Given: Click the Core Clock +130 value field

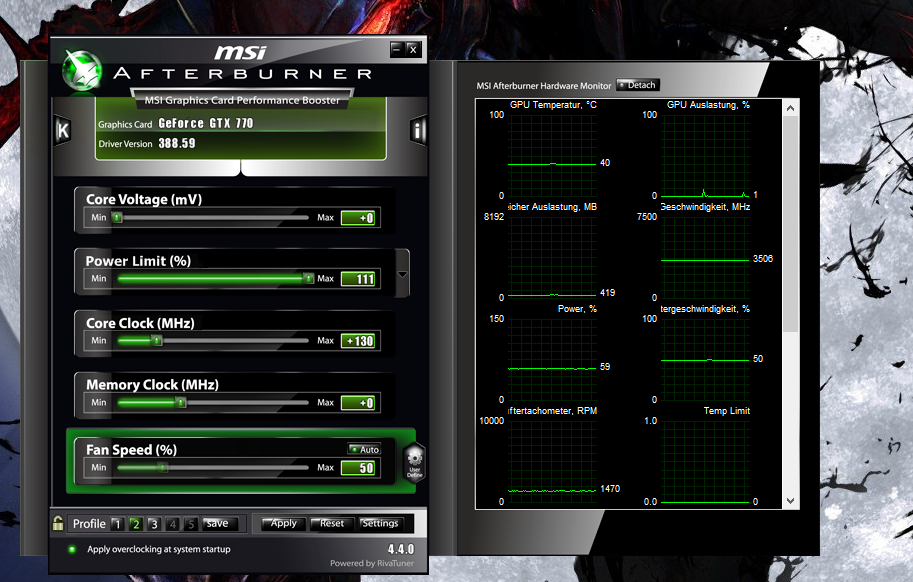Looking at the screenshot, I should click(x=358, y=340).
